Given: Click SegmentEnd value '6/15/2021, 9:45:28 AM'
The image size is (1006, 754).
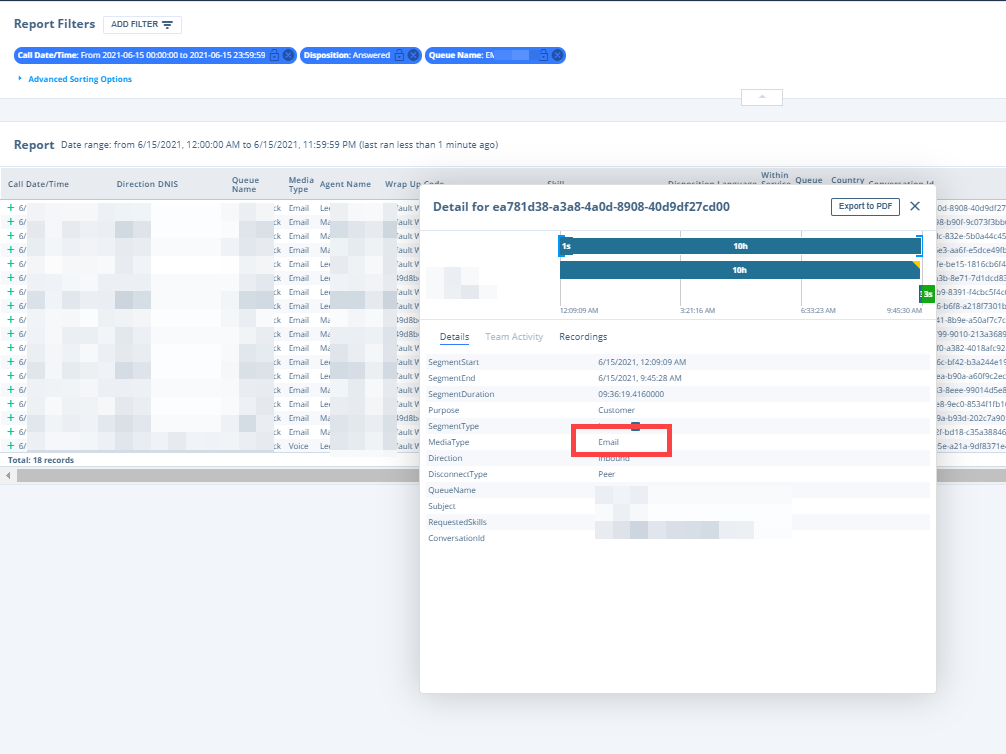Looking at the screenshot, I should (640, 378).
